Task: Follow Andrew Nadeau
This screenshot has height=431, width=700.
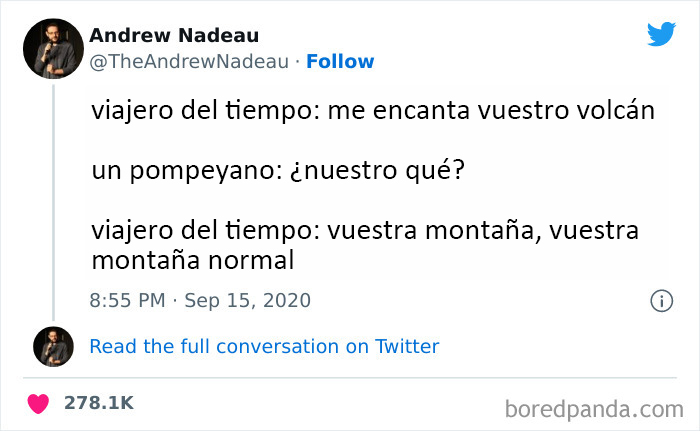Action: tap(340, 61)
